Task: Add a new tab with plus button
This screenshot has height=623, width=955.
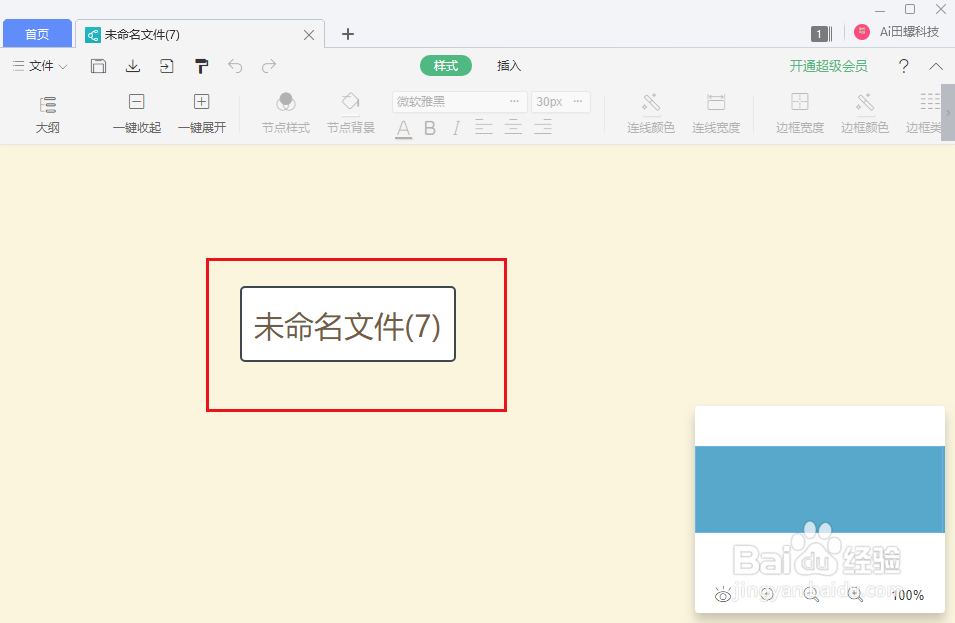Action: 348,34
